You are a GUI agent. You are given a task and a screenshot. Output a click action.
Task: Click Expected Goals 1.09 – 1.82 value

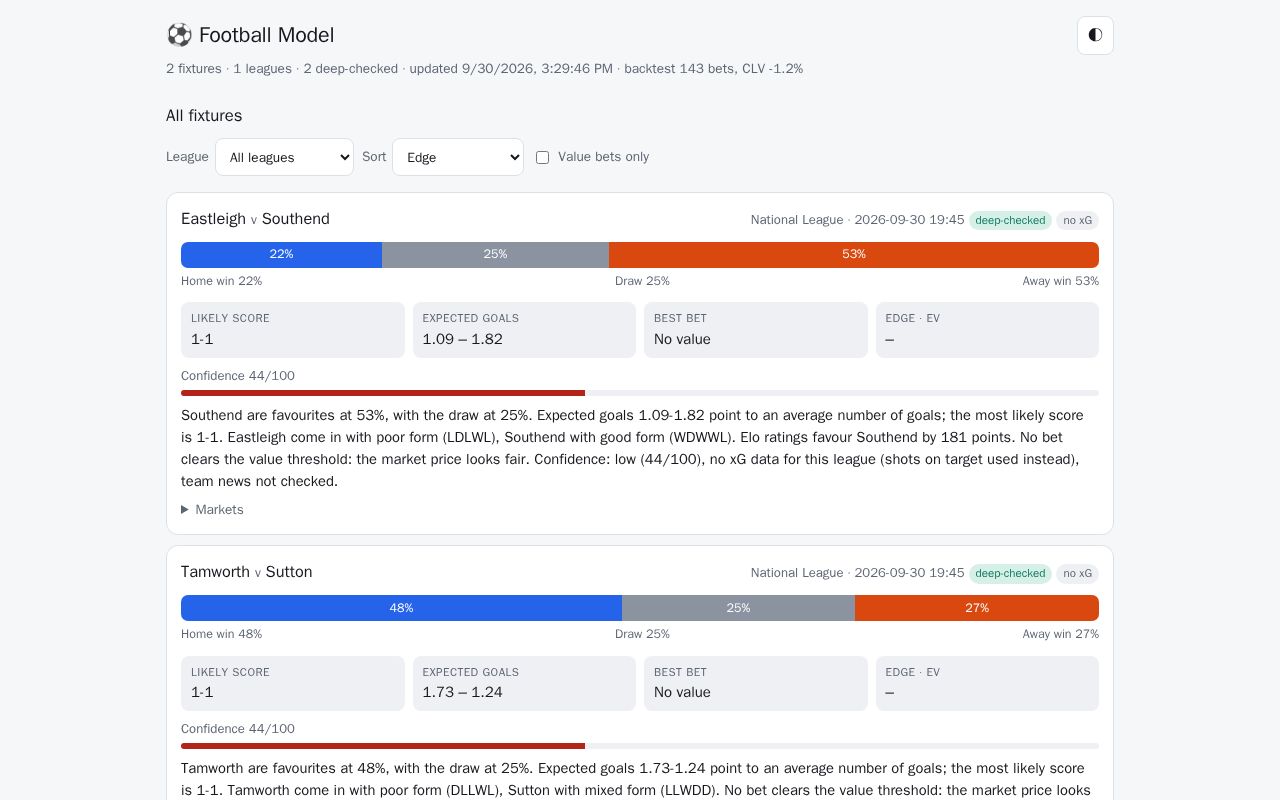(462, 339)
